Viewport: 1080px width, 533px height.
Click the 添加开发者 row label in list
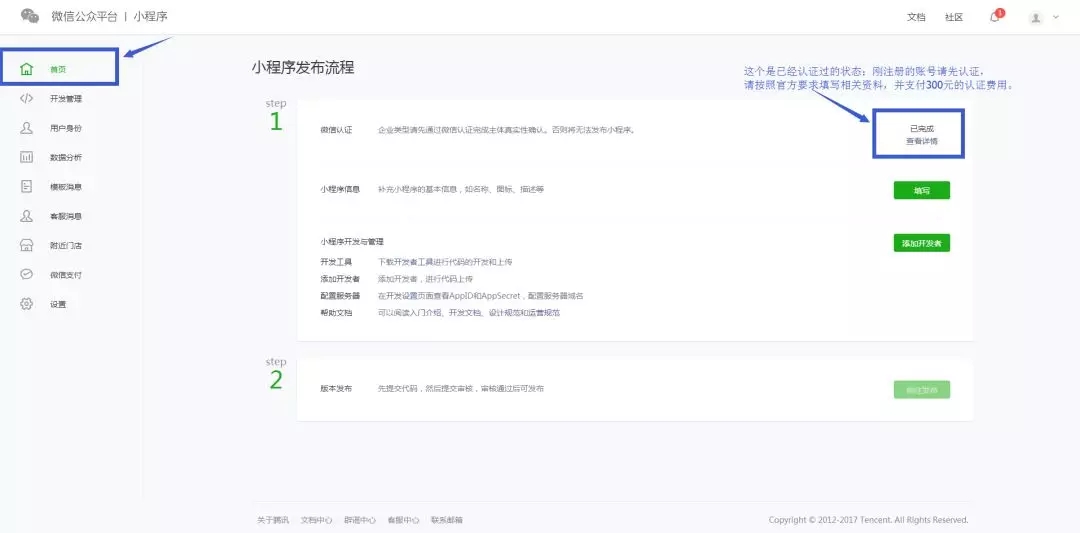[340, 279]
